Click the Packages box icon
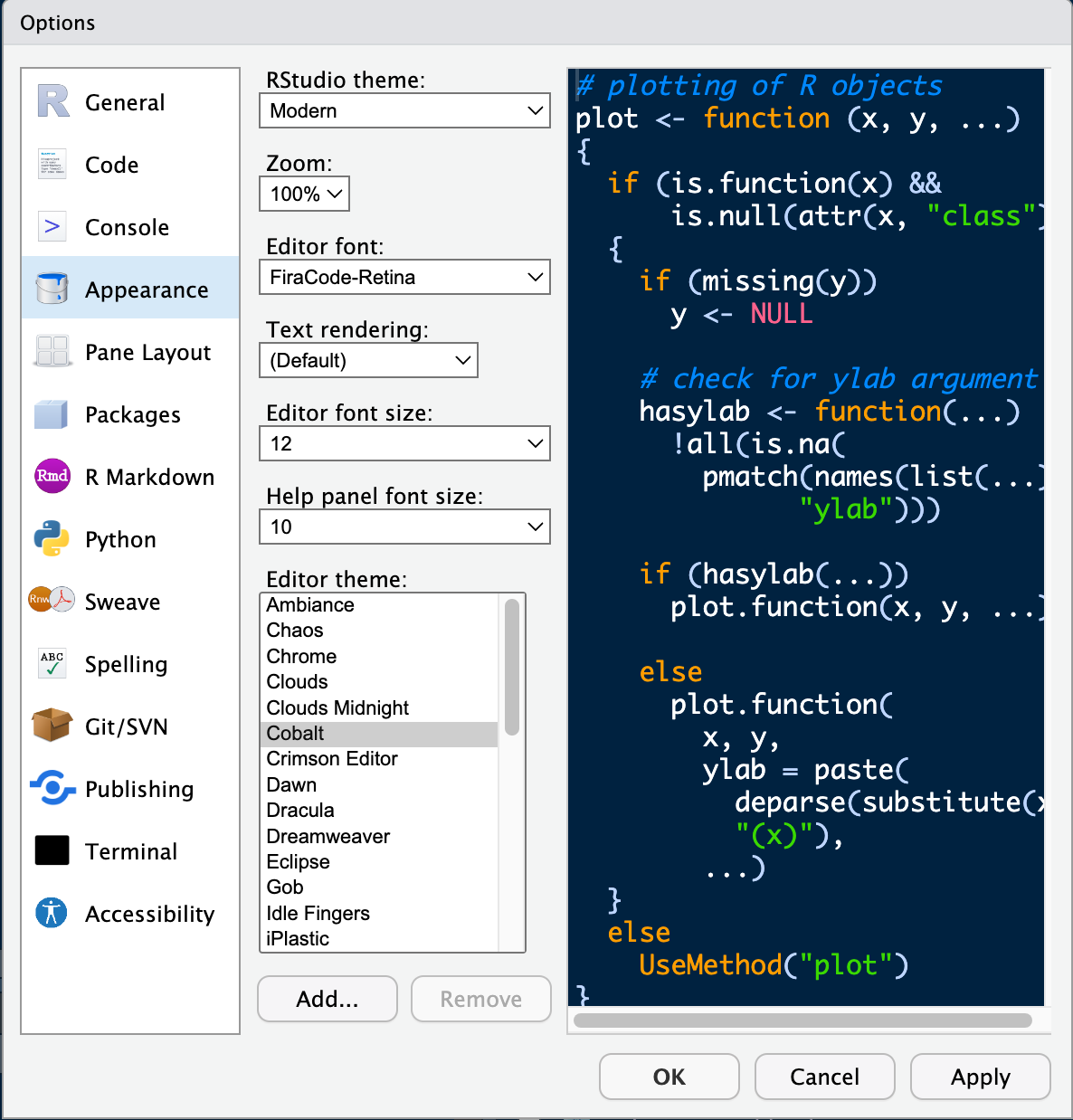1073x1120 pixels. 52,414
